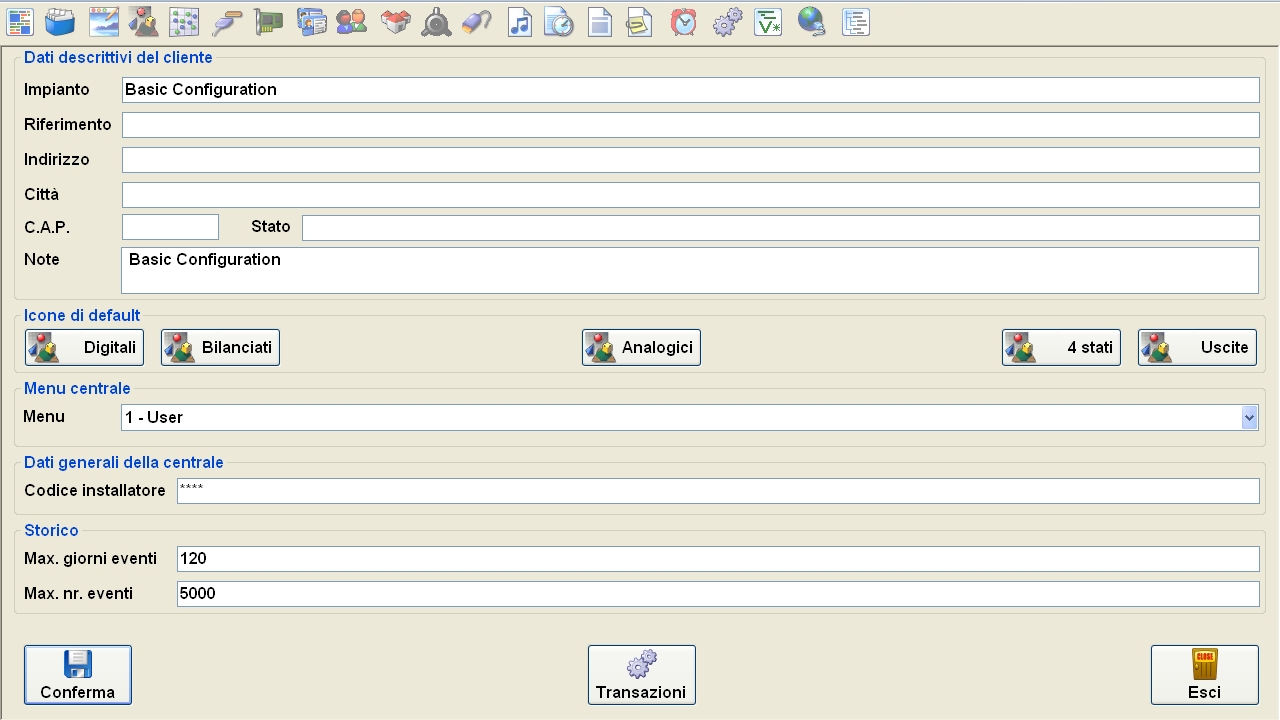Click into the Riferimento text field
Screen dimensions: 1280x720
(x=690, y=125)
